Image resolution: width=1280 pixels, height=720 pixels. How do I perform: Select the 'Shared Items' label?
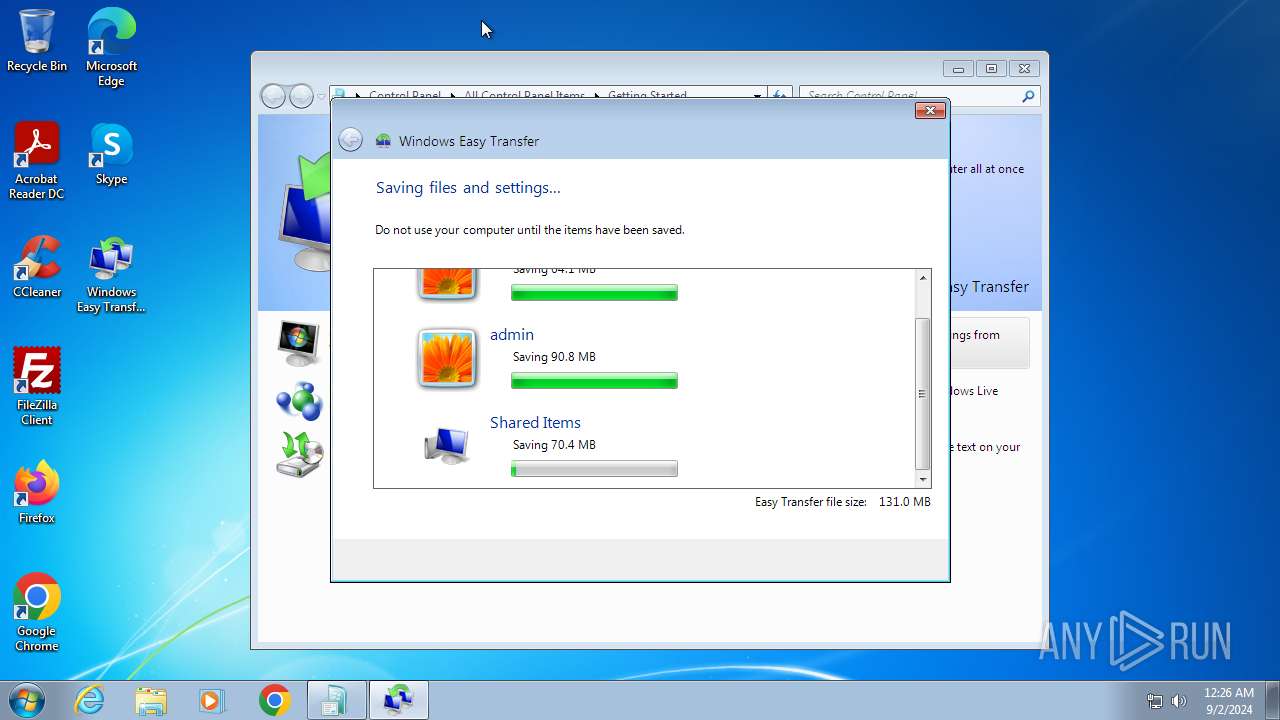coord(535,423)
